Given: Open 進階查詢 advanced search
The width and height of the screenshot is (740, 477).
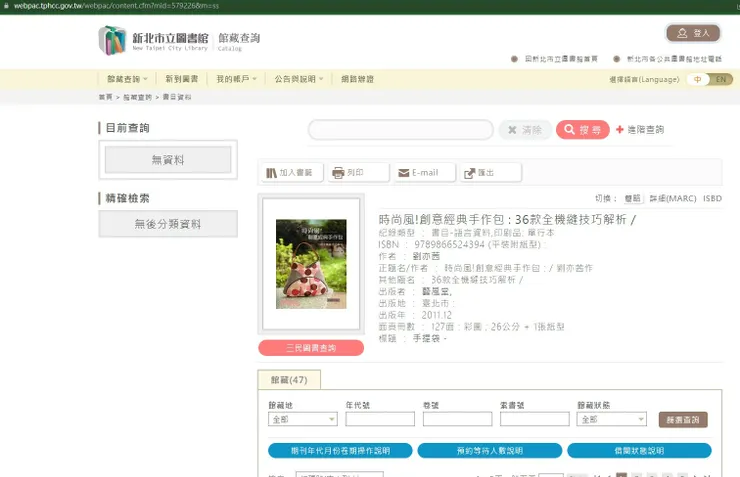Looking at the screenshot, I should (x=645, y=130).
